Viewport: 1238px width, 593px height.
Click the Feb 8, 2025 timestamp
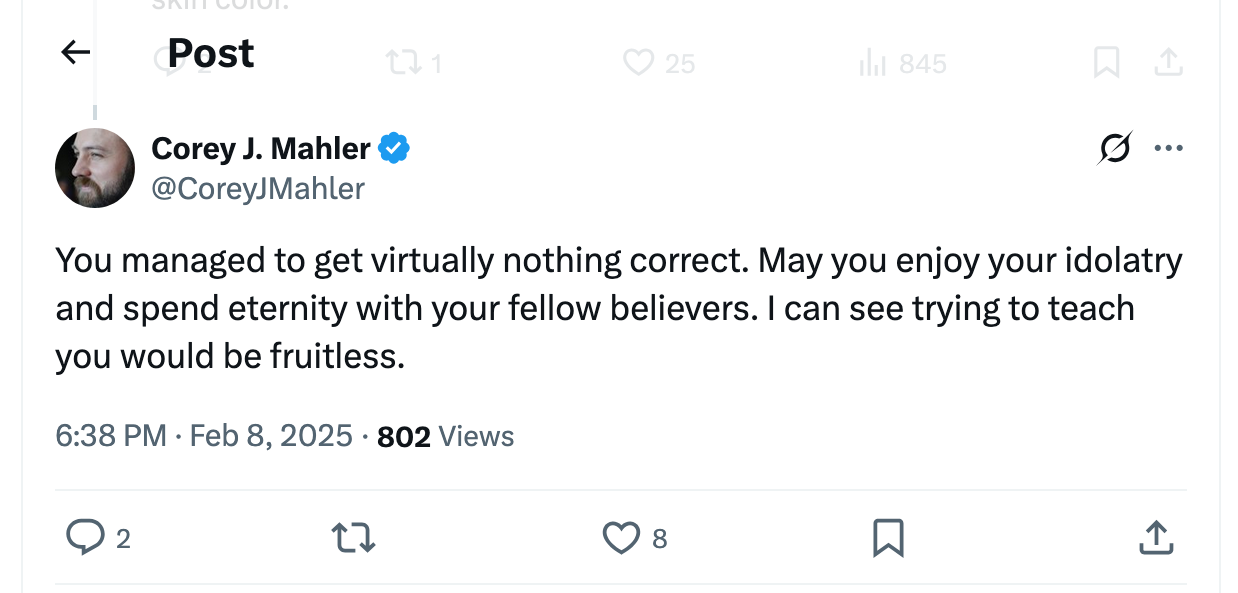point(270,435)
